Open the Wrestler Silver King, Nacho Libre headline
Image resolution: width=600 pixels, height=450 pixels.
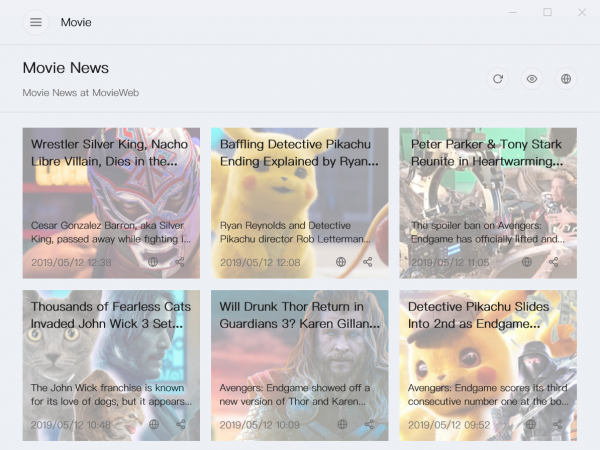[109, 153]
